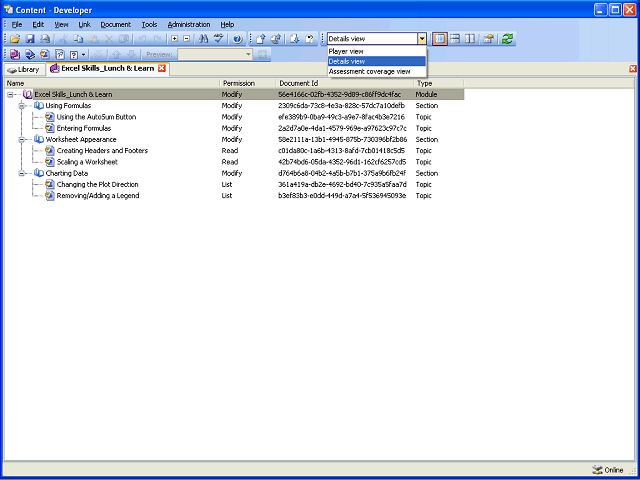Viewport: 640px width, 480px height.
Task: Click the Check In document icon
Action: [x=261, y=39]
